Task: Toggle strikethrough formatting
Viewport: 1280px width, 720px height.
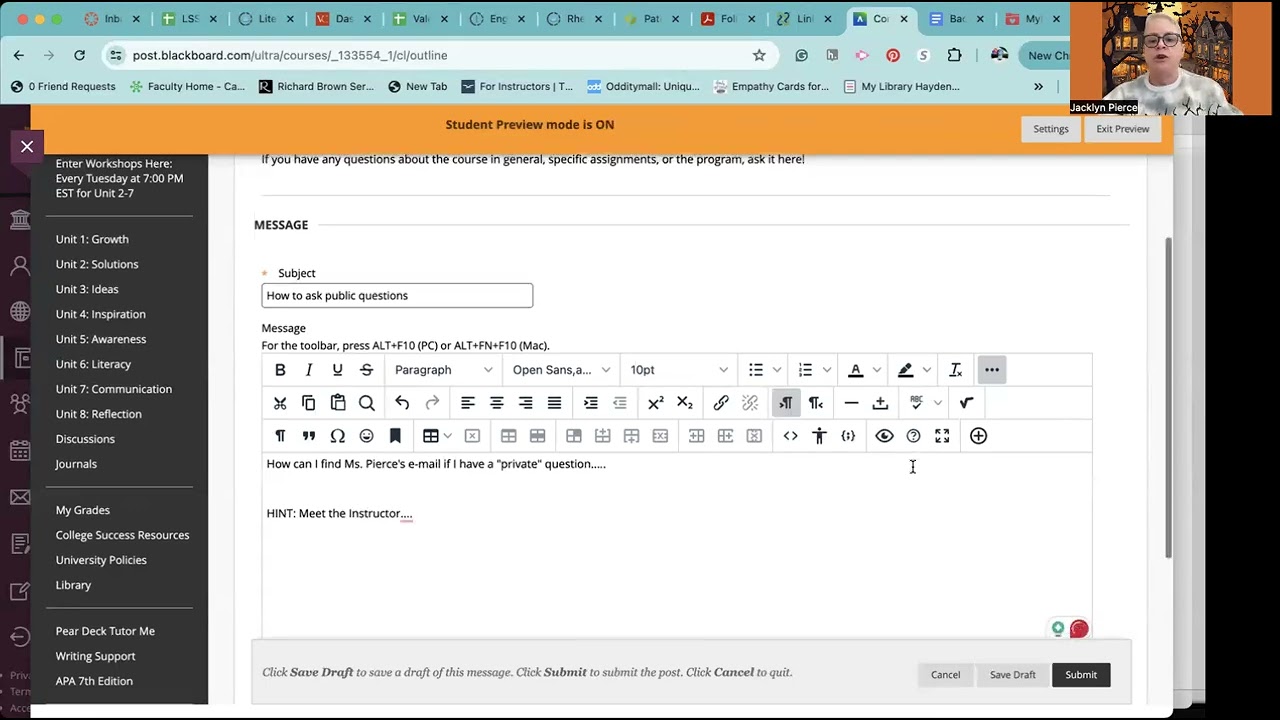Action: click(x=366, y=370)
